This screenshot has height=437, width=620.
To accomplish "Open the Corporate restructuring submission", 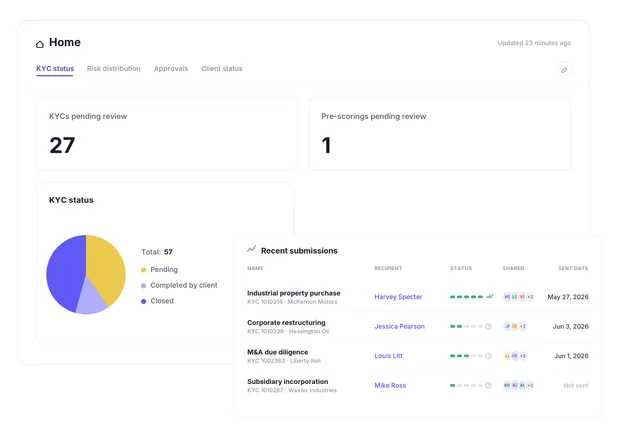I will 286,323.
